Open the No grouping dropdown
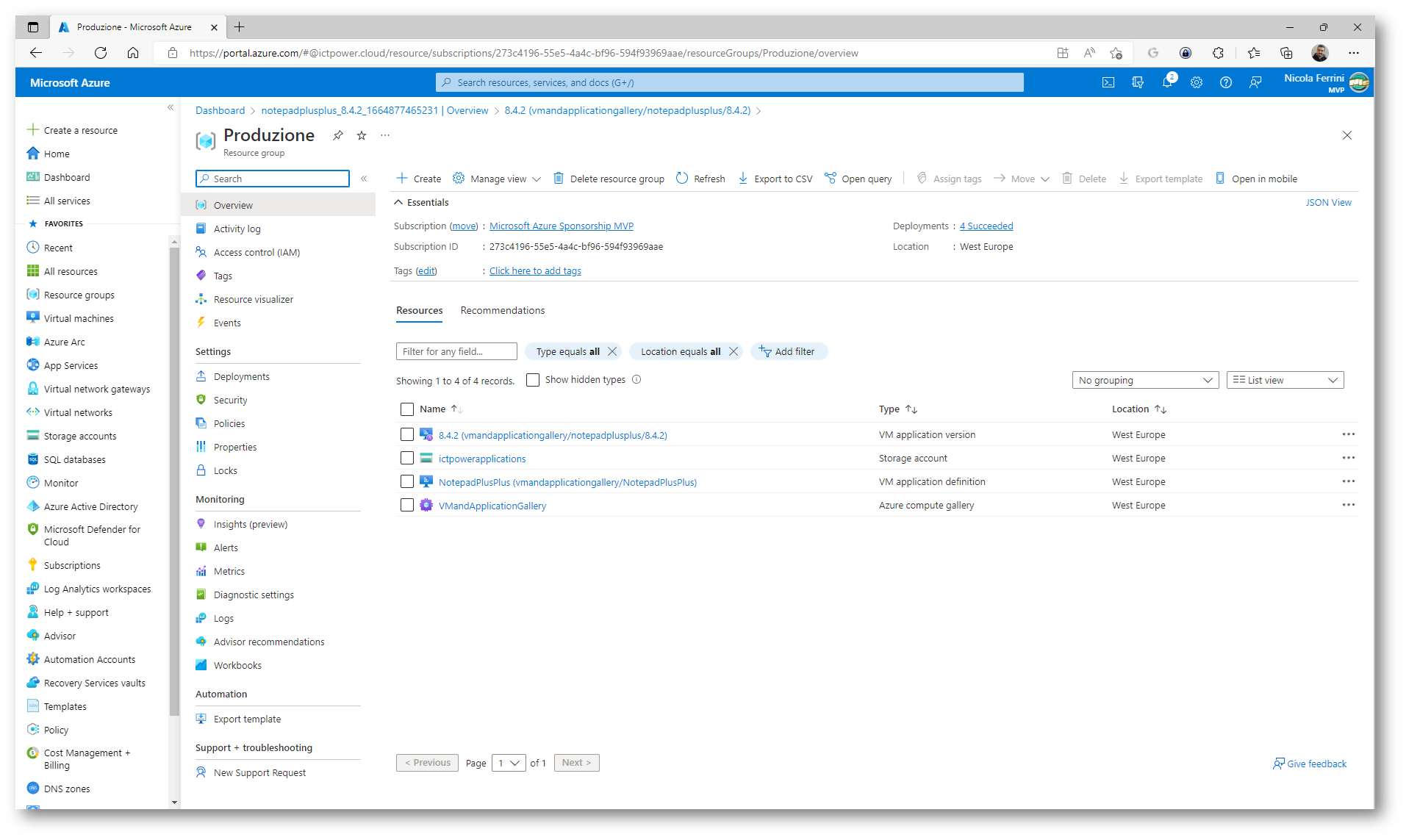Viewport: 1406px width, 840px height. (1145, 380)
